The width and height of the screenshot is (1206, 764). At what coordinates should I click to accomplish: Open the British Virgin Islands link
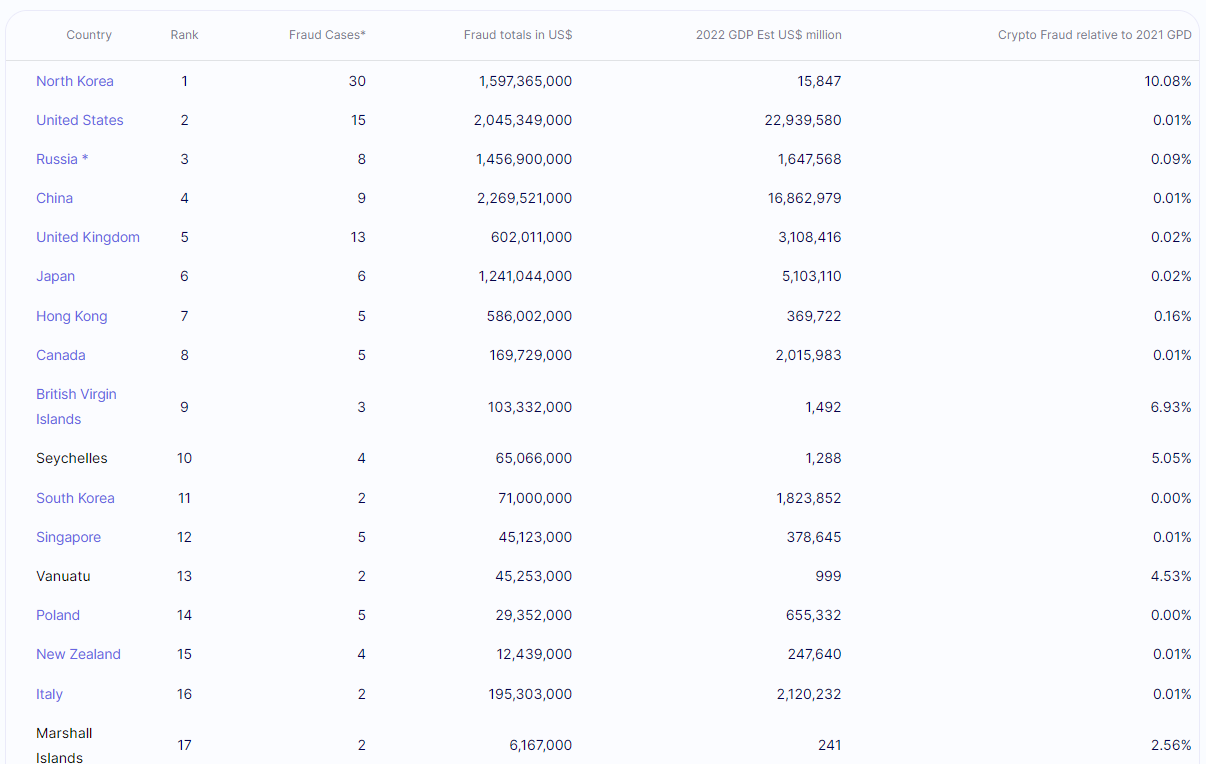[x=76, y=395]
